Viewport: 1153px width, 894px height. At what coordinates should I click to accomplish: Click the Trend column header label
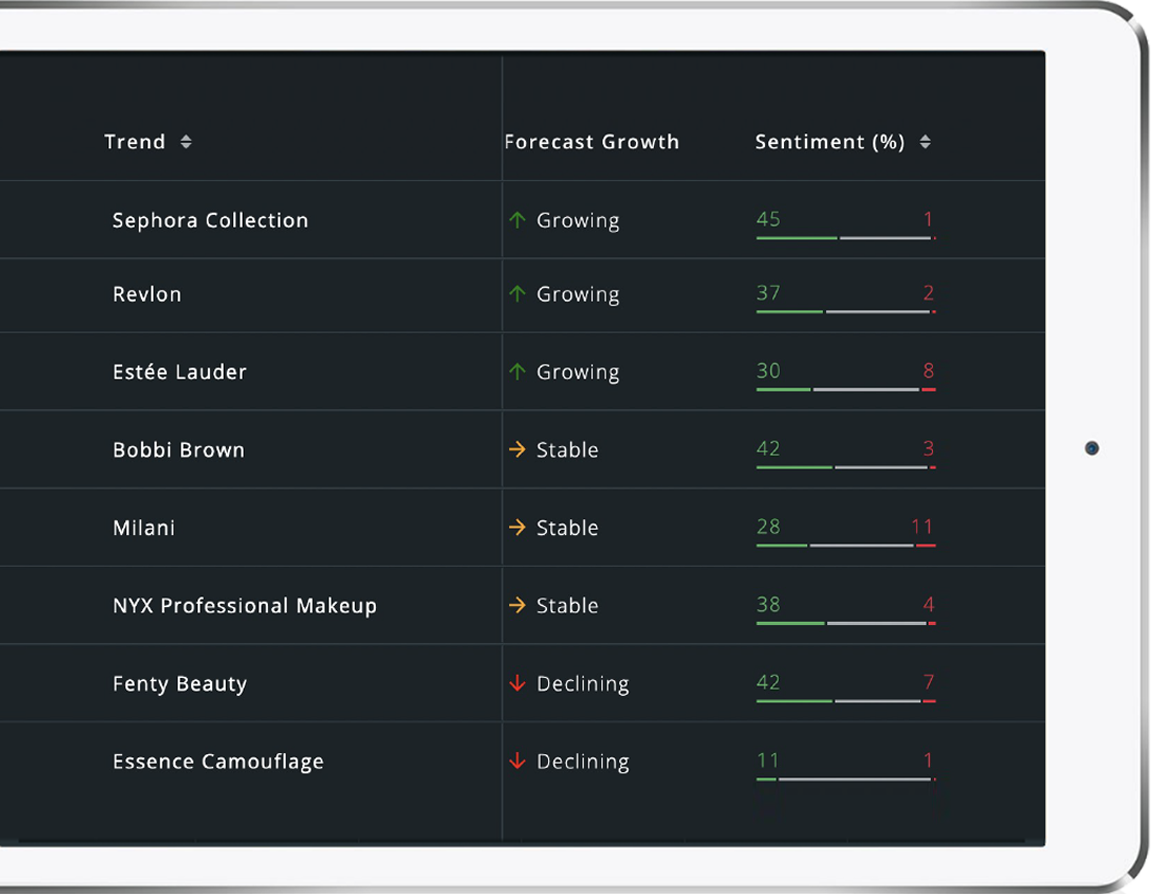(135, 142)
